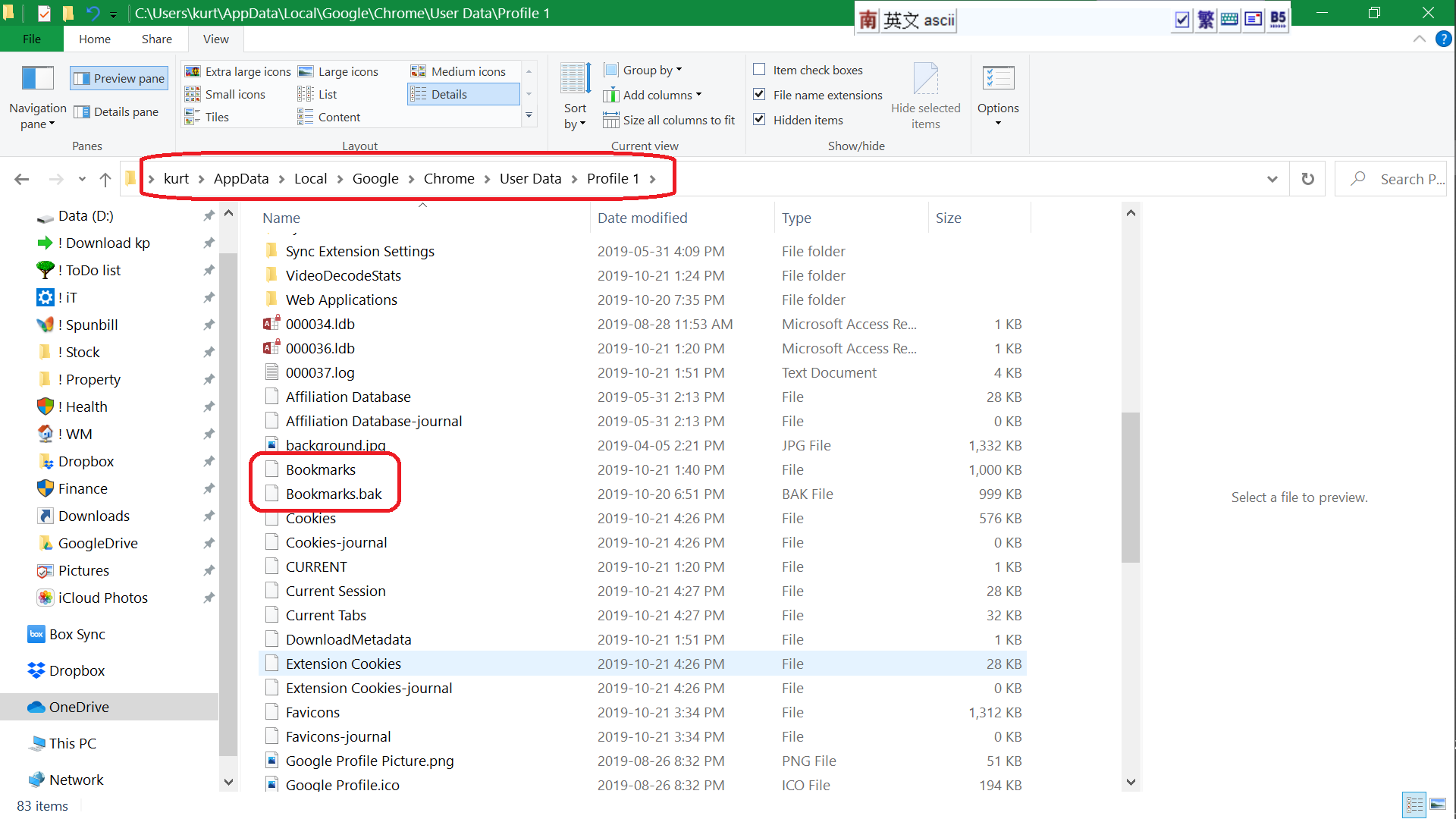Expand the Sort by dropdown arrow
The width and height of the screenshot is (1456, 819).
pyautogui.click(x=583, y=122)
